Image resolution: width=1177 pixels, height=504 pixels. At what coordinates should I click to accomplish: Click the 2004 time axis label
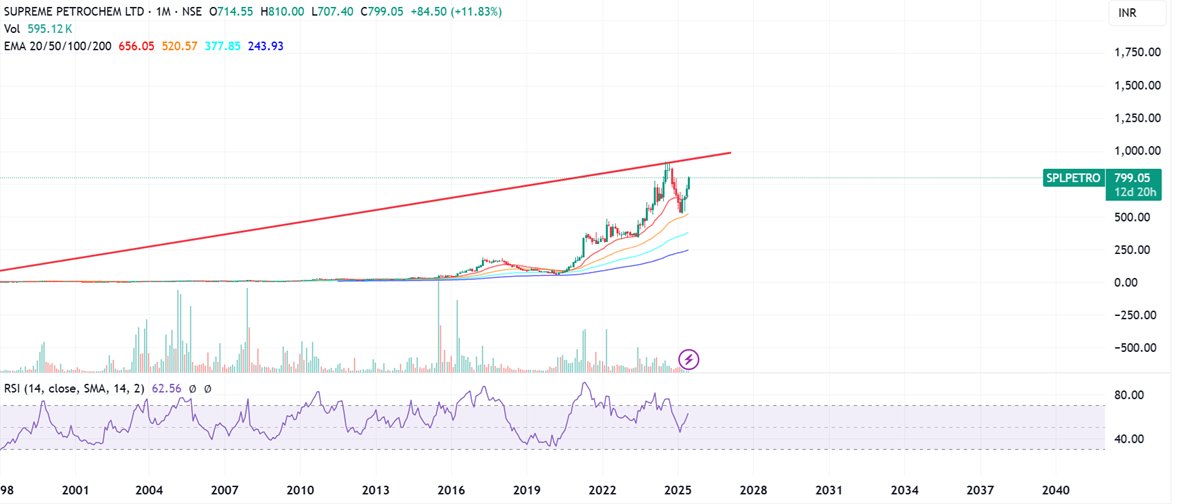click(x=148, y=489)
